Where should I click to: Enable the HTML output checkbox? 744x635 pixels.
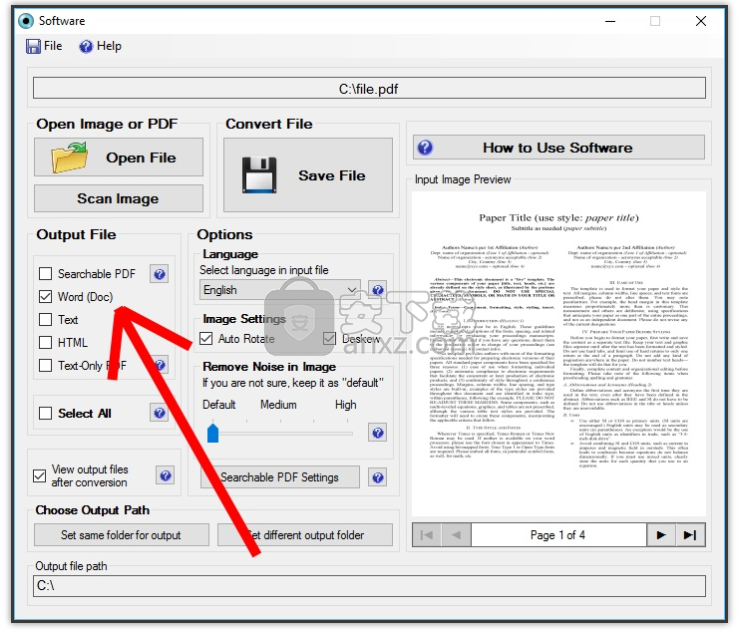tap(46, 342)
